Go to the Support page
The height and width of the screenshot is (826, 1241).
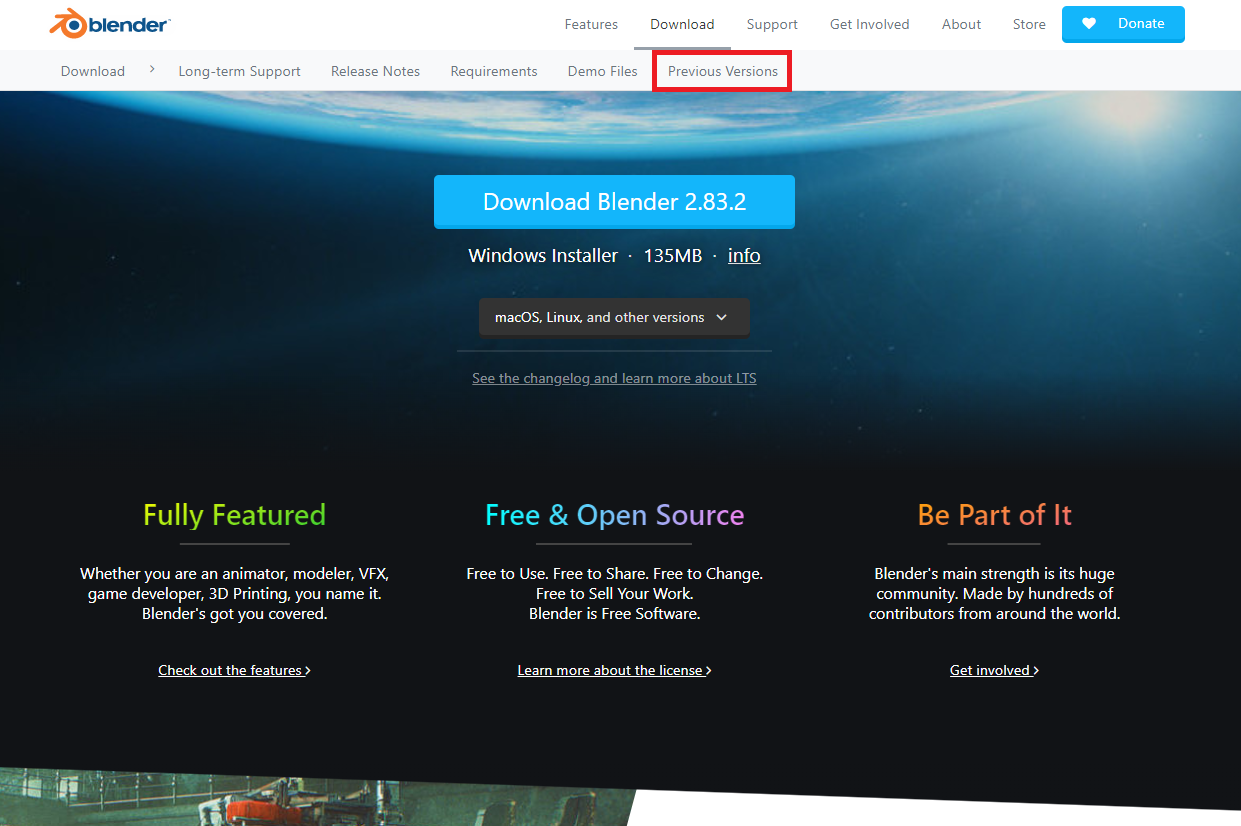[x=772, y=24]
